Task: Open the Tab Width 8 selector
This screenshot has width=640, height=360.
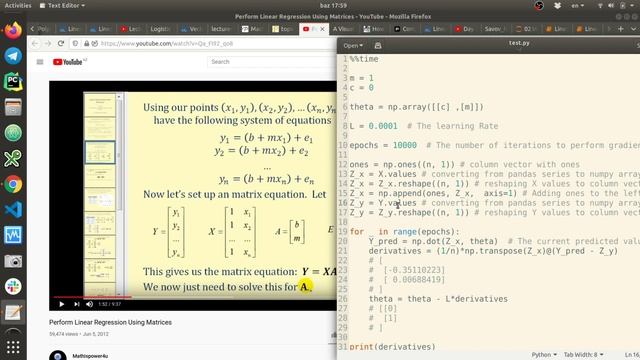Action: pyautogui.click(x=583, y=355)
